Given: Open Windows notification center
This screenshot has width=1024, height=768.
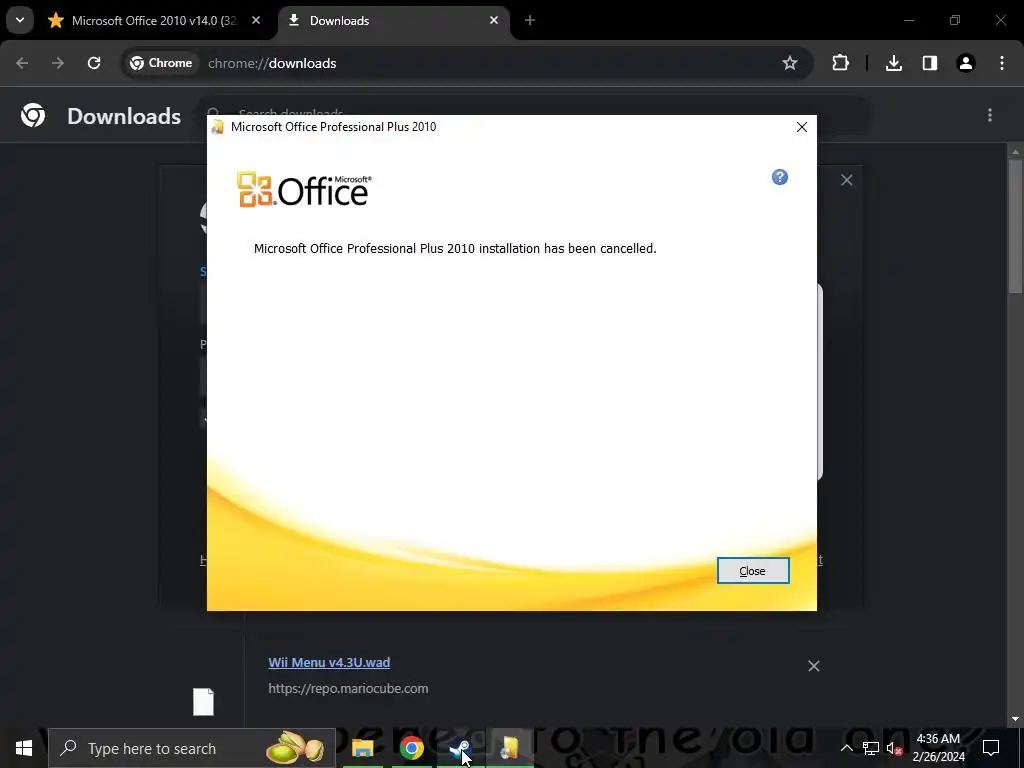Looking at the screenshot, I should pyautogui.click(x=991, y=748).
